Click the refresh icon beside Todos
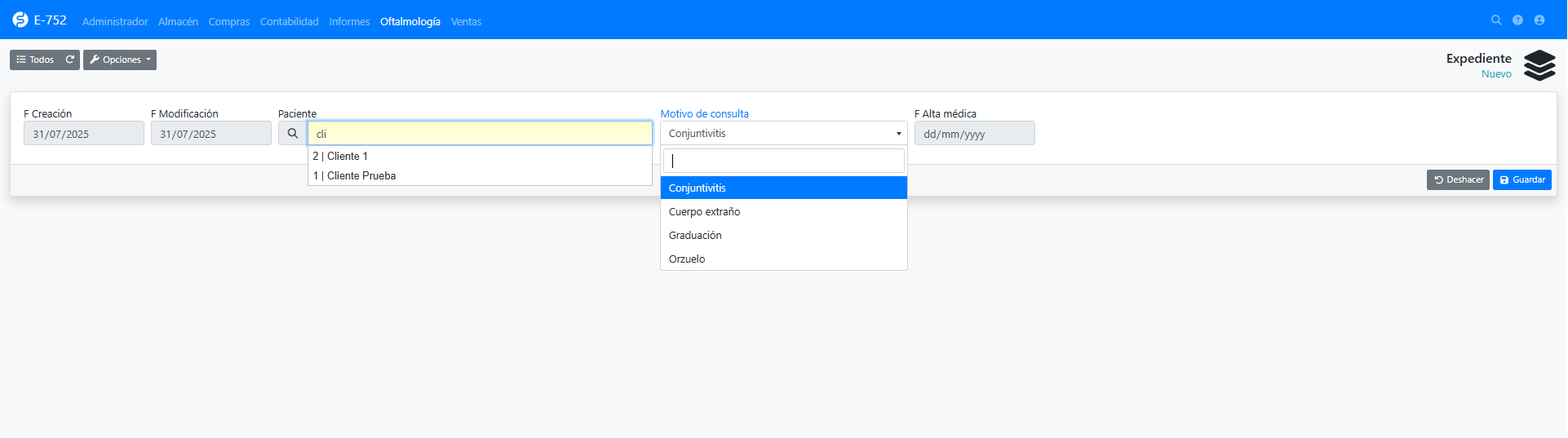Viewport: 1568px width, 438px height. coord(70,60)
